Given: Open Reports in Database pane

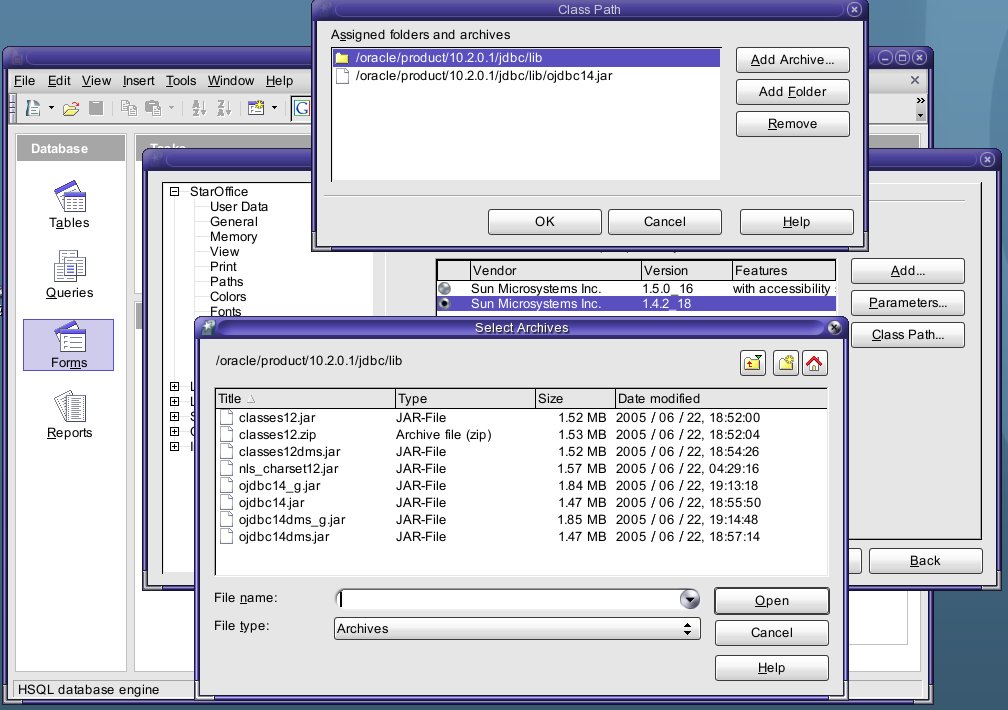Looking at the screenshot, I should click(69, 415).
